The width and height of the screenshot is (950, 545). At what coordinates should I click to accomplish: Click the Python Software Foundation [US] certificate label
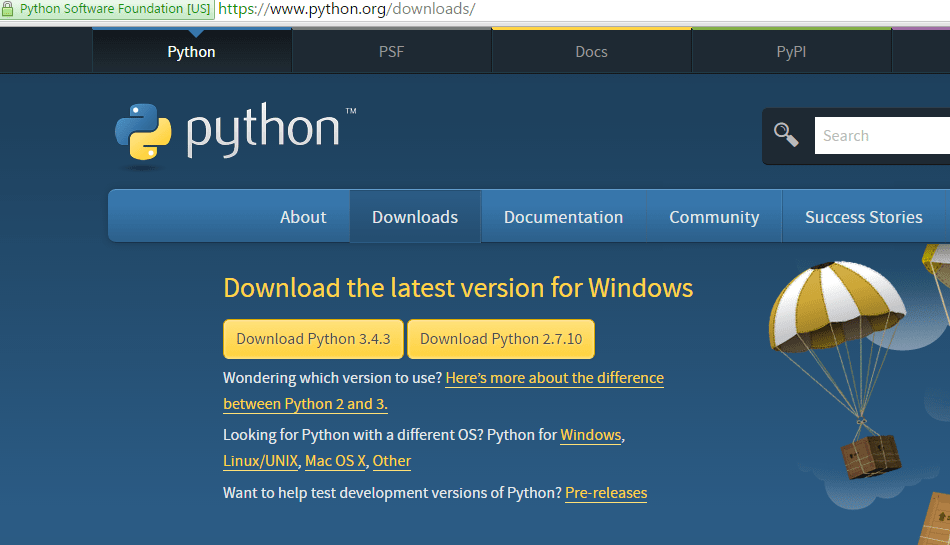coord(115,9)
